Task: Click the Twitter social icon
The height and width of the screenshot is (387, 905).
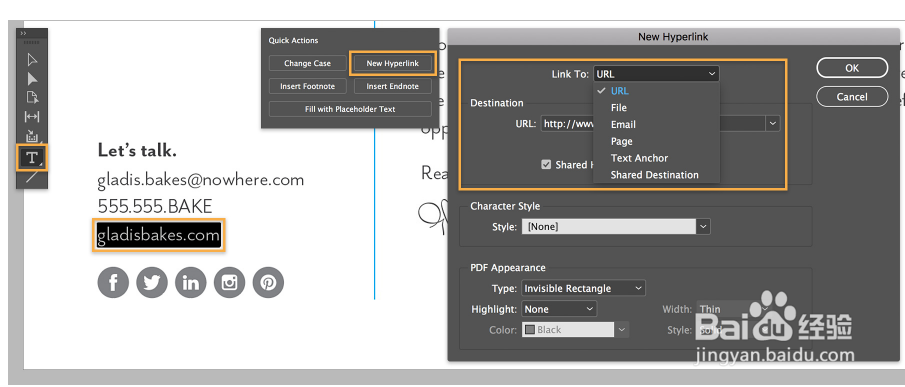Action: (152, 283)
